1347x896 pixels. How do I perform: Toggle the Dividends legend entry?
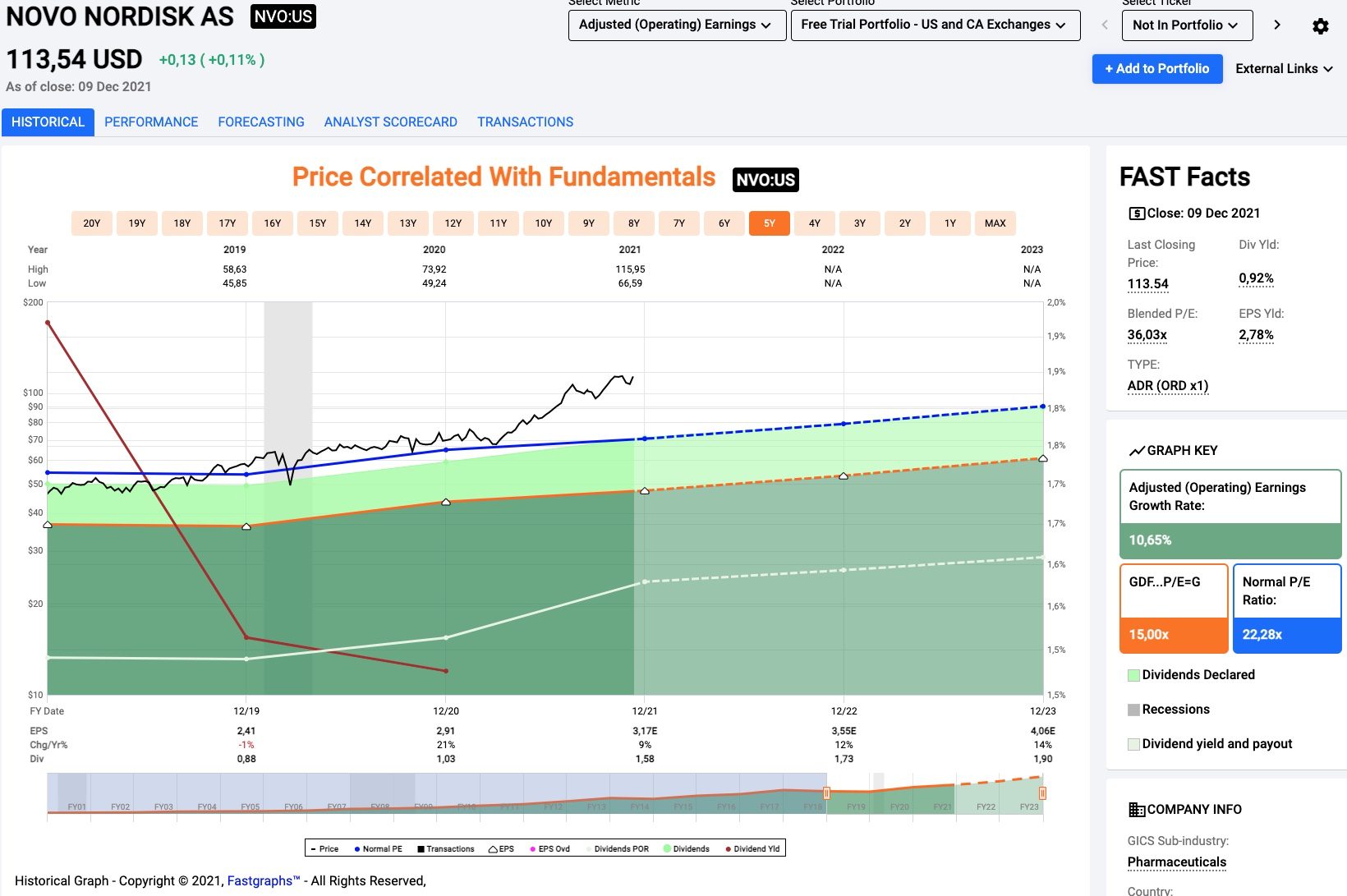click(686, 848)
